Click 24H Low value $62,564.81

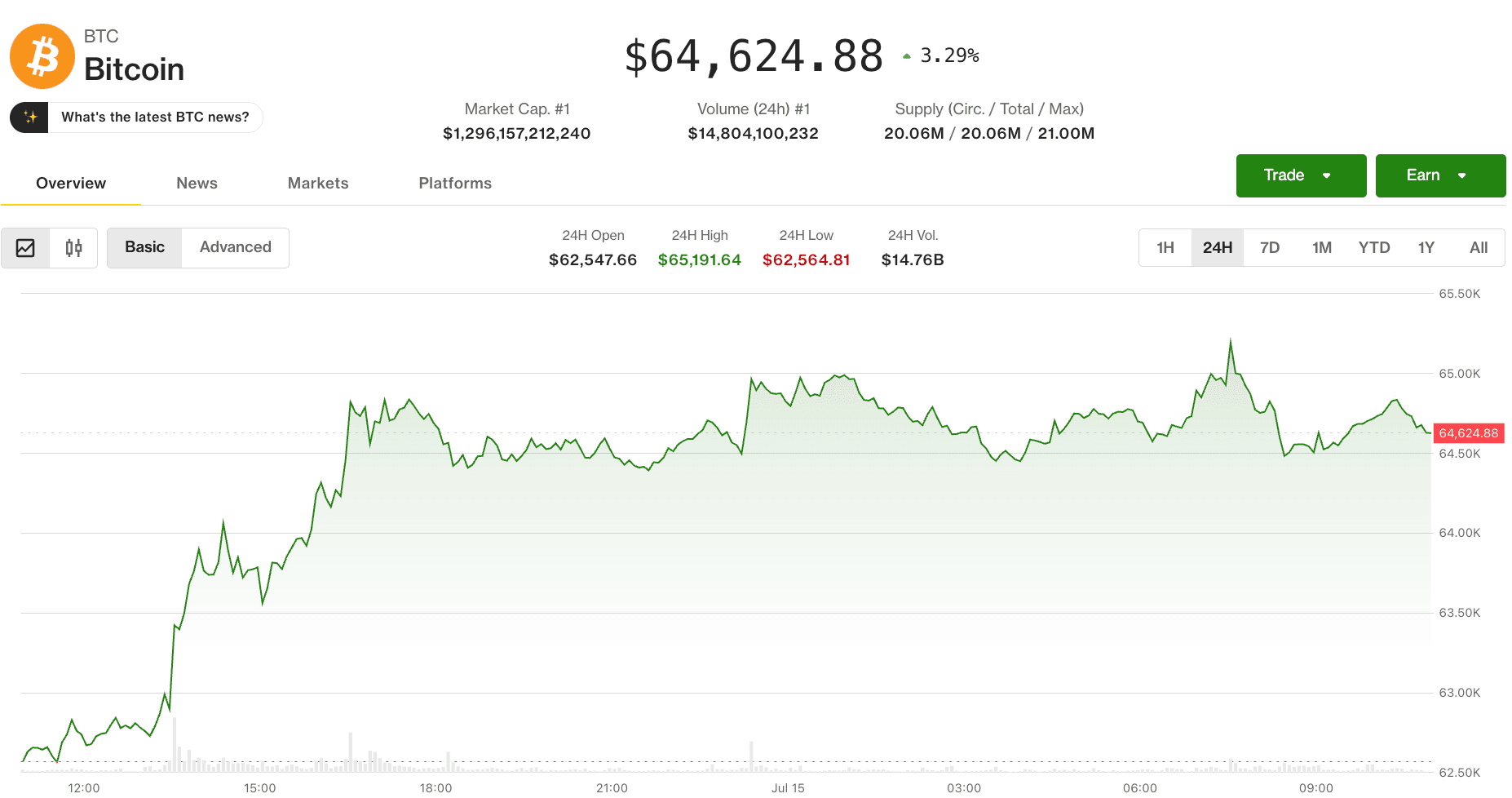(x=807, y=260)
